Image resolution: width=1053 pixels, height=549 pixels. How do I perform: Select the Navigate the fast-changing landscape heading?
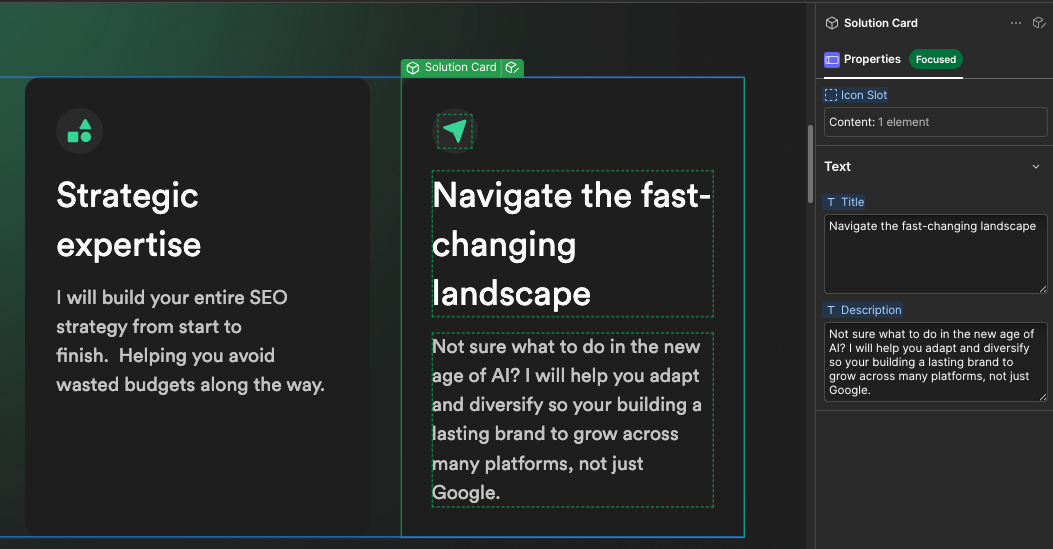click(x=572, y=244)
